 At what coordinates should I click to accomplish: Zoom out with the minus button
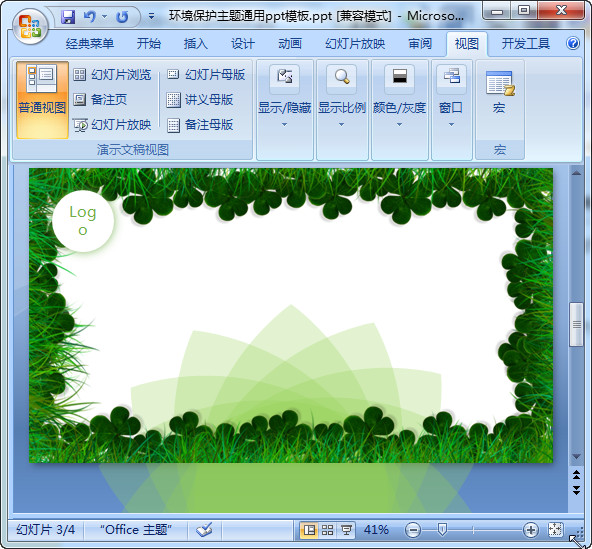coord(413,530)
